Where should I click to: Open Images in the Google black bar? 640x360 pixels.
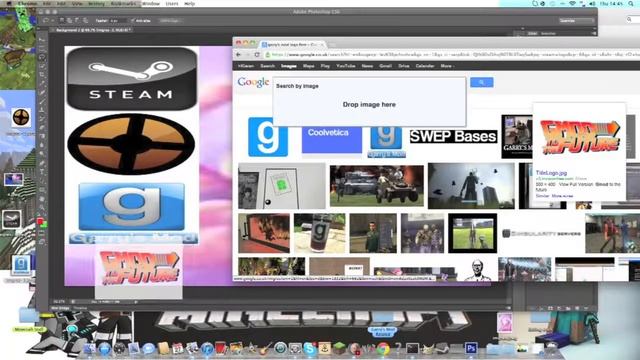point(289,66)
